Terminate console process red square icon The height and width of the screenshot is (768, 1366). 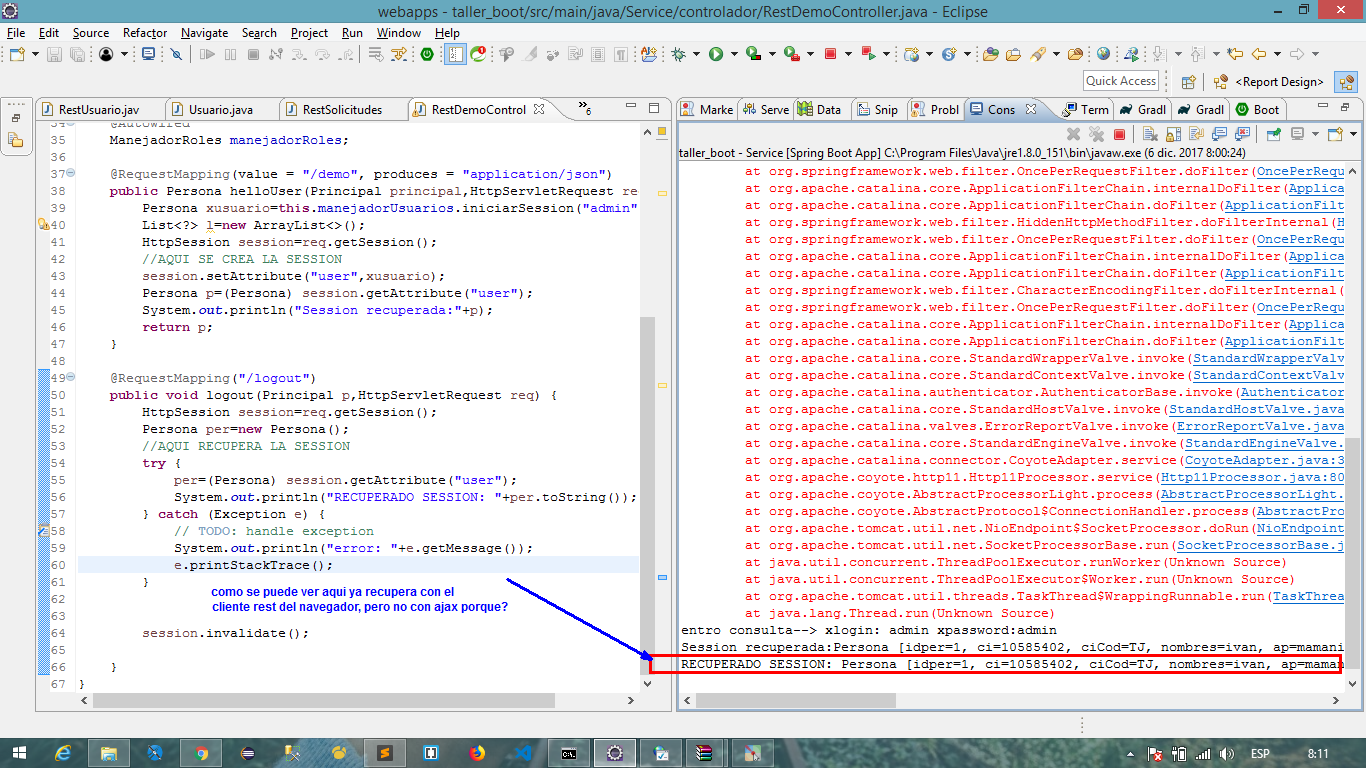1119,134
